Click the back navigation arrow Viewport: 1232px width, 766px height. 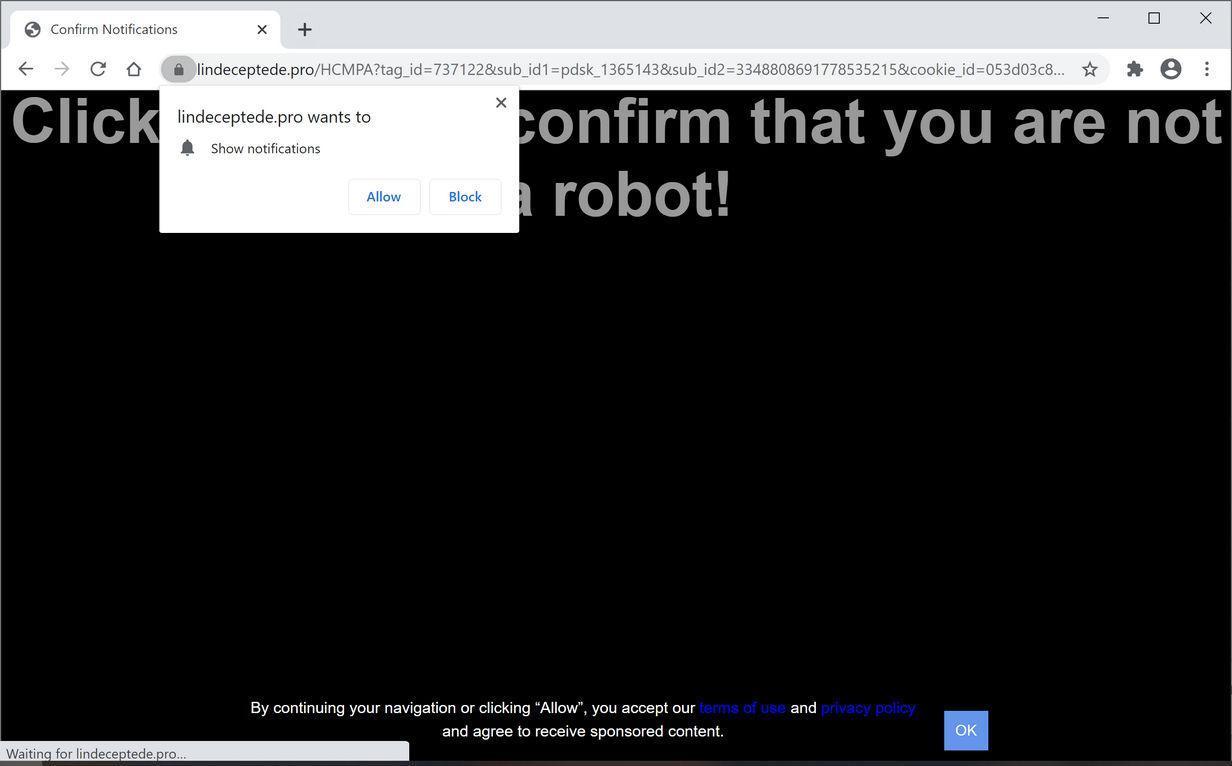[x=26, y=69]
